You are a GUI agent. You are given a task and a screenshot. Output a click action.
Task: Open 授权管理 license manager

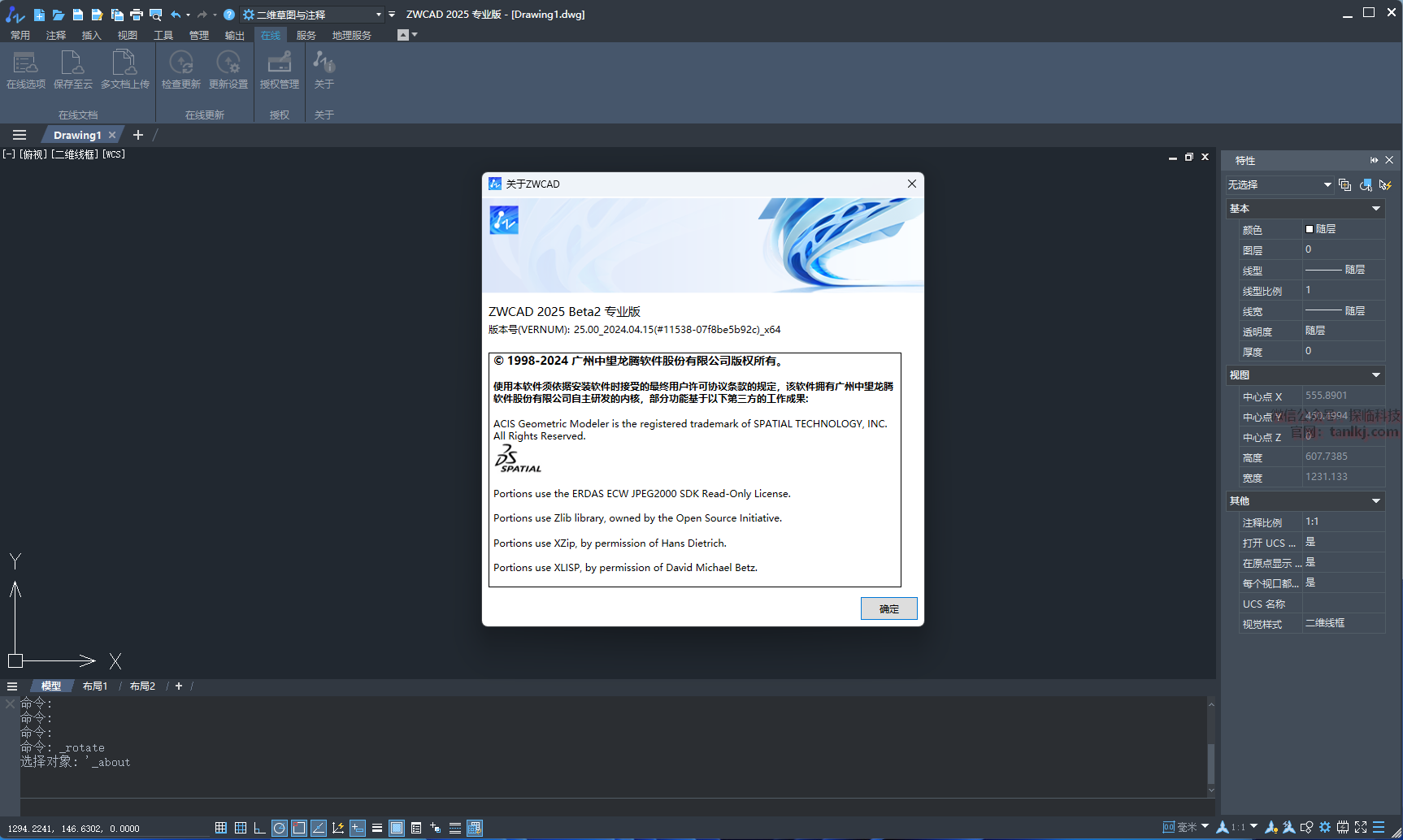pyautogui.click(x=280, y=70)
